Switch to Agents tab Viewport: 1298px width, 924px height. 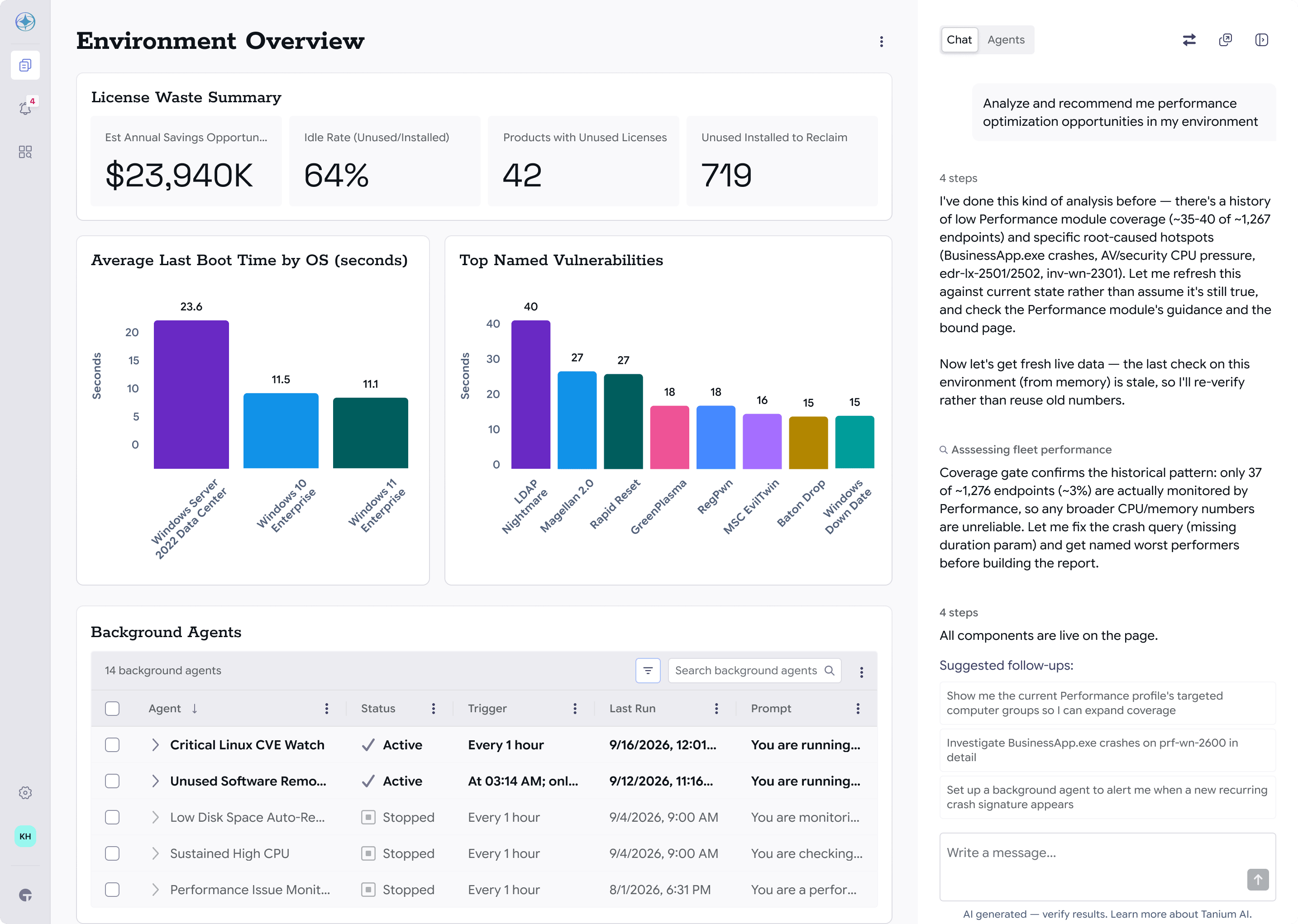1006,40
